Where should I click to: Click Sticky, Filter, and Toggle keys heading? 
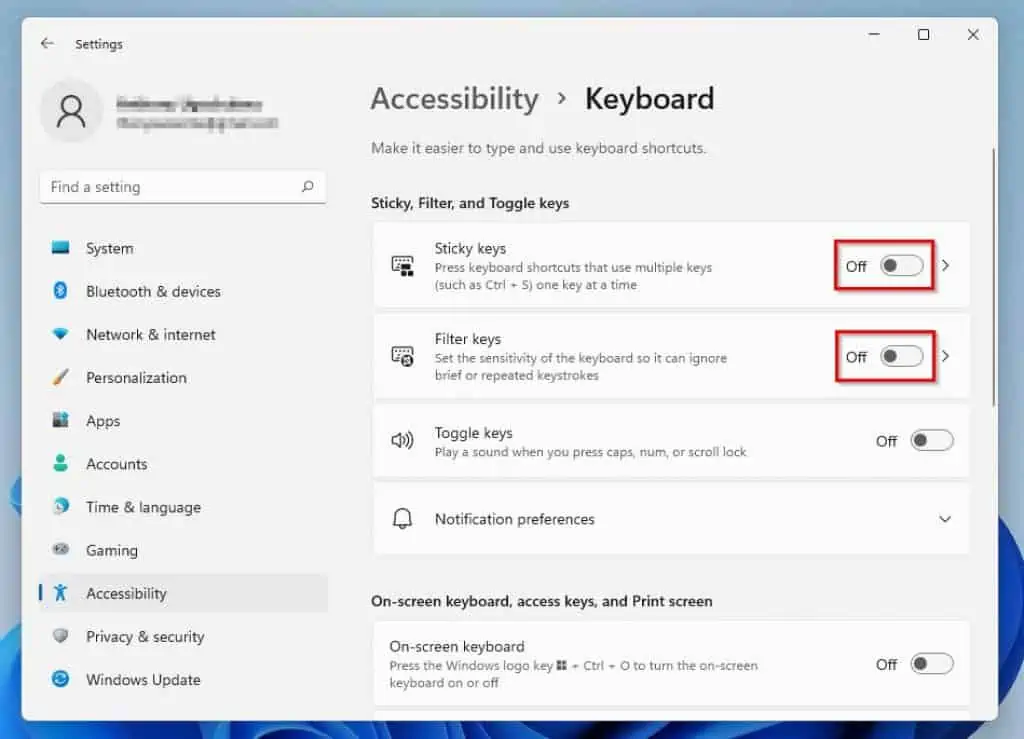click(x=470, y=203)
